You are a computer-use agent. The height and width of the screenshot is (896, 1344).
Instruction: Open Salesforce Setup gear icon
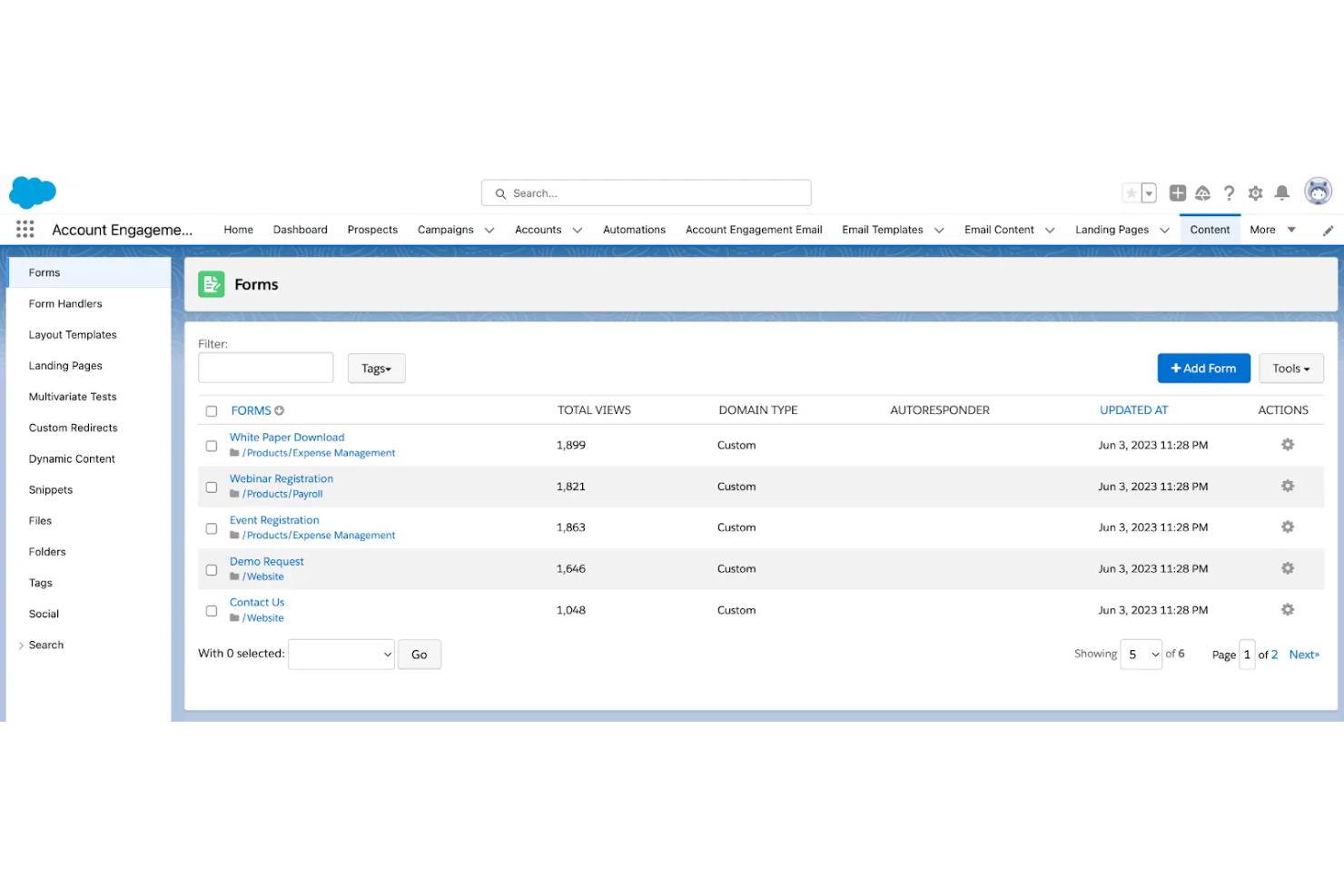click(x=1255, y=192)
